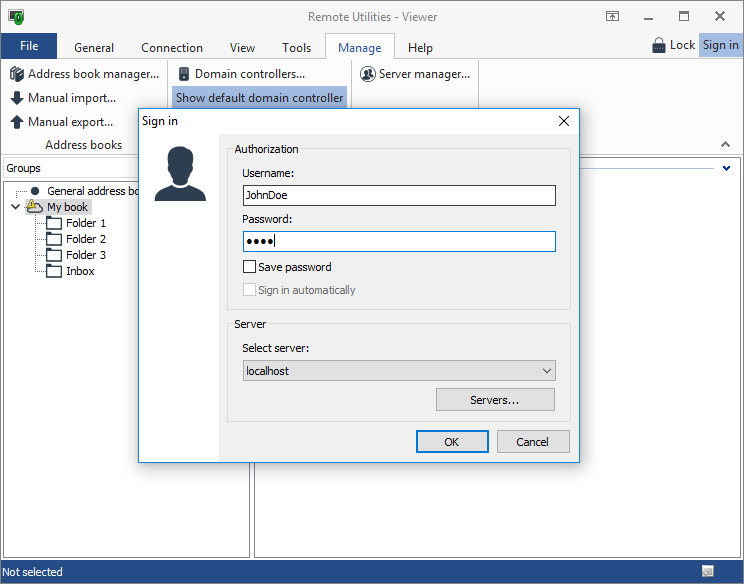Click the Lock text label
The height and width of the screenshot is (584, 744).
(682, 45)
